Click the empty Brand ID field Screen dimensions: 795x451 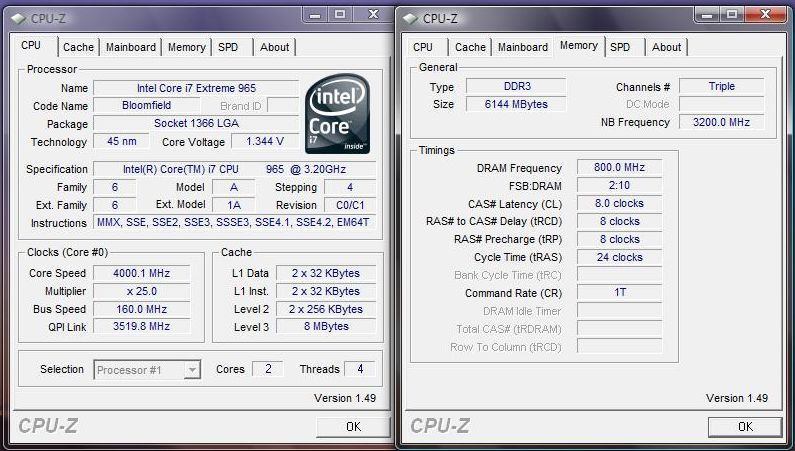coord(283,105)
